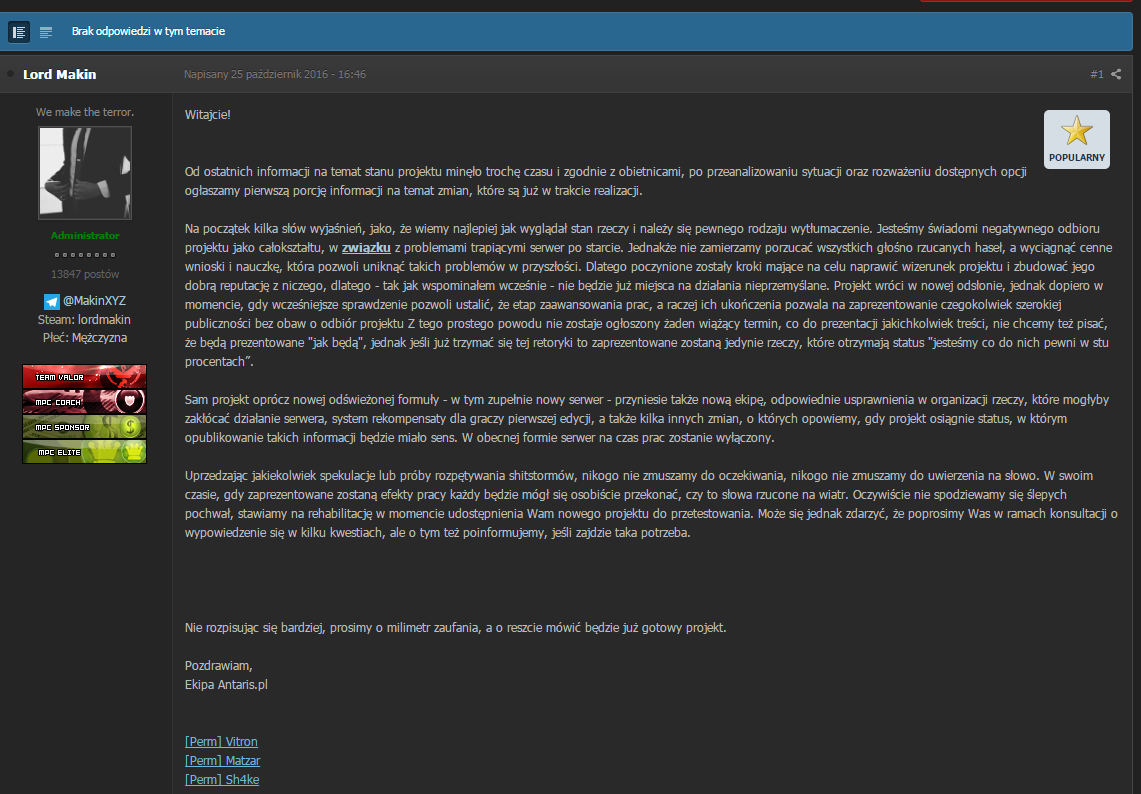Click the share icon next to #1
The image size is (1141, 794).
coord(1116,74)
